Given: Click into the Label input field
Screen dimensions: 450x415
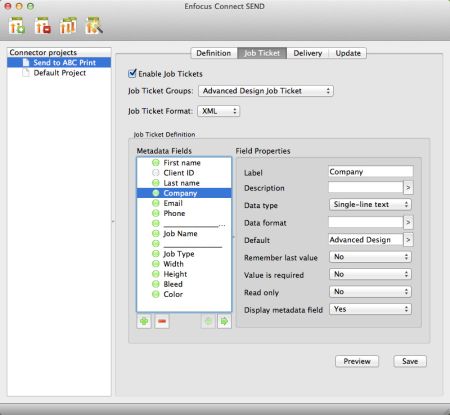Looking at the screenshot, I should click(x=371, y=172).
